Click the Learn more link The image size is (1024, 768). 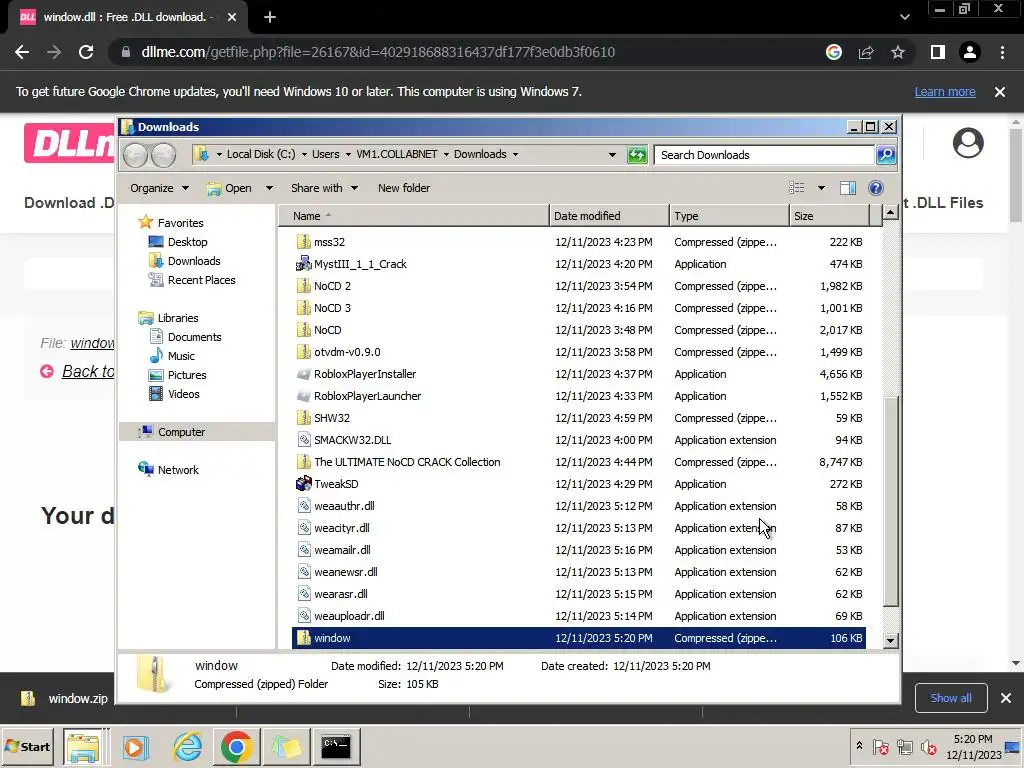(x=945, y=92)
